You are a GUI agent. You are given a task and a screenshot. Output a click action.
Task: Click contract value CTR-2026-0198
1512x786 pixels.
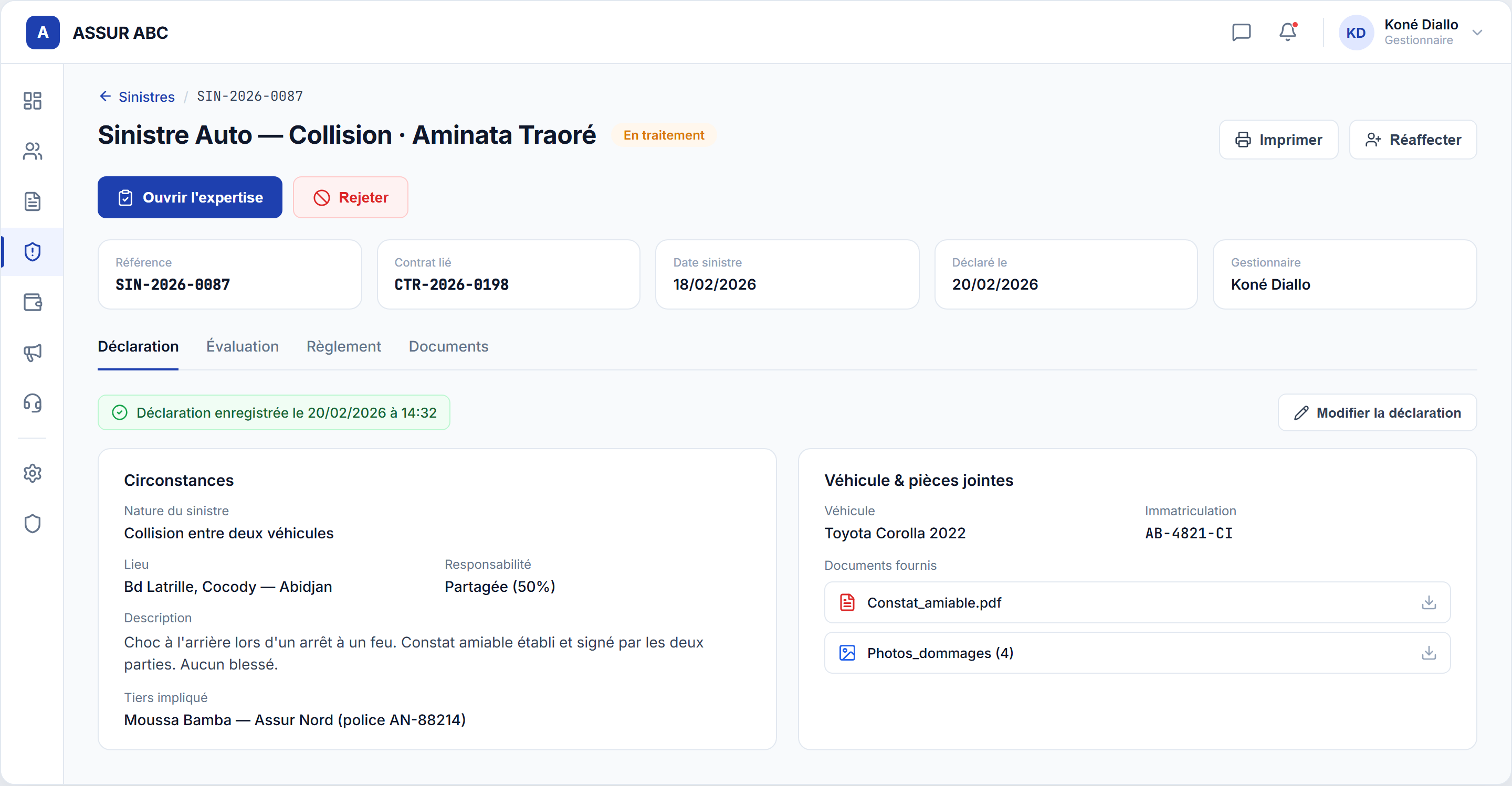(x=451, y=284)
